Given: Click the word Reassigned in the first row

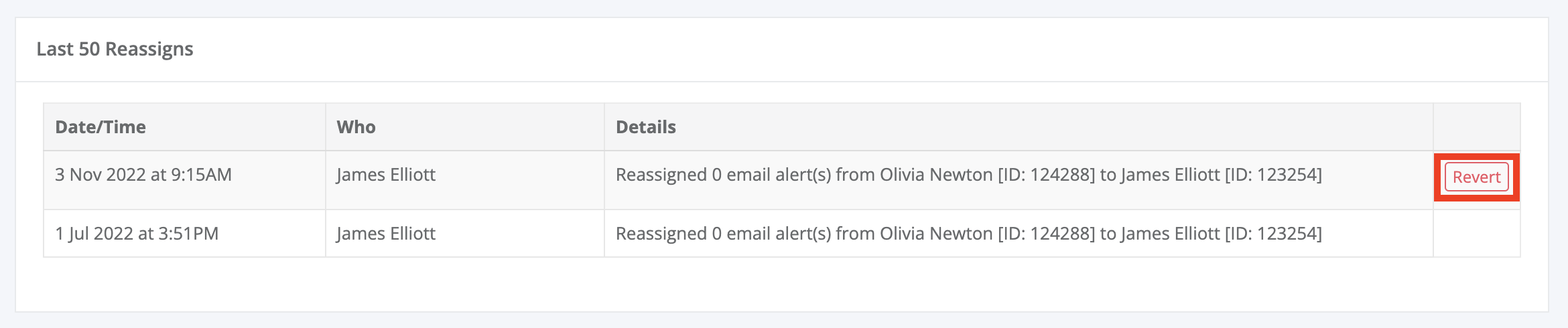Looking at the screenshot, I should (661, 175).
